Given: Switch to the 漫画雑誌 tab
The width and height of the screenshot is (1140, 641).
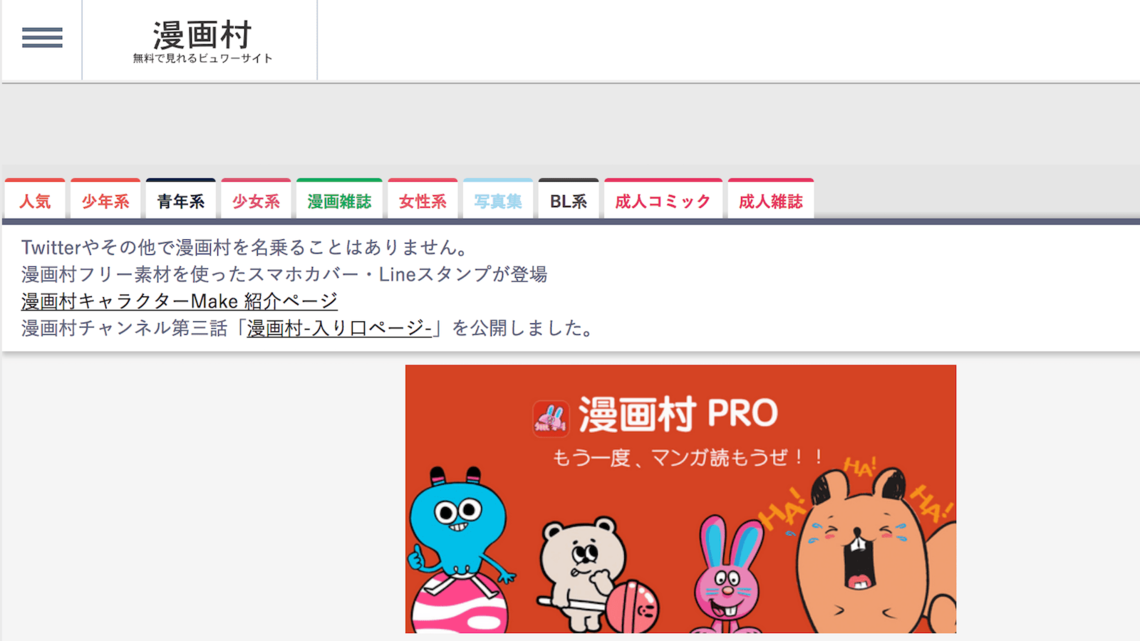Looking at the screenshot, I should 339,201.
